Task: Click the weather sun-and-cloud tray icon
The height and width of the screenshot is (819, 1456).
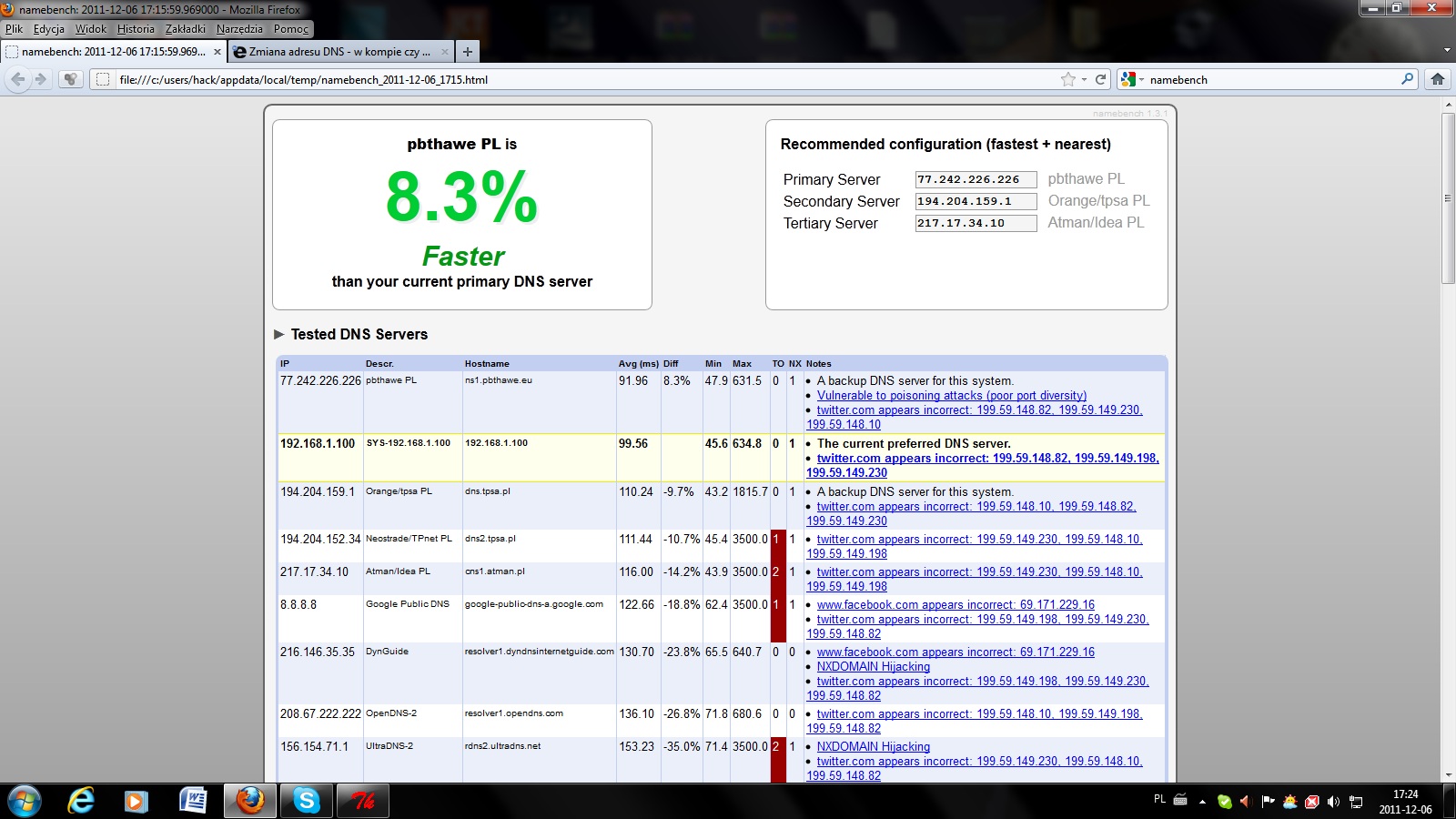Action: 1289,802
